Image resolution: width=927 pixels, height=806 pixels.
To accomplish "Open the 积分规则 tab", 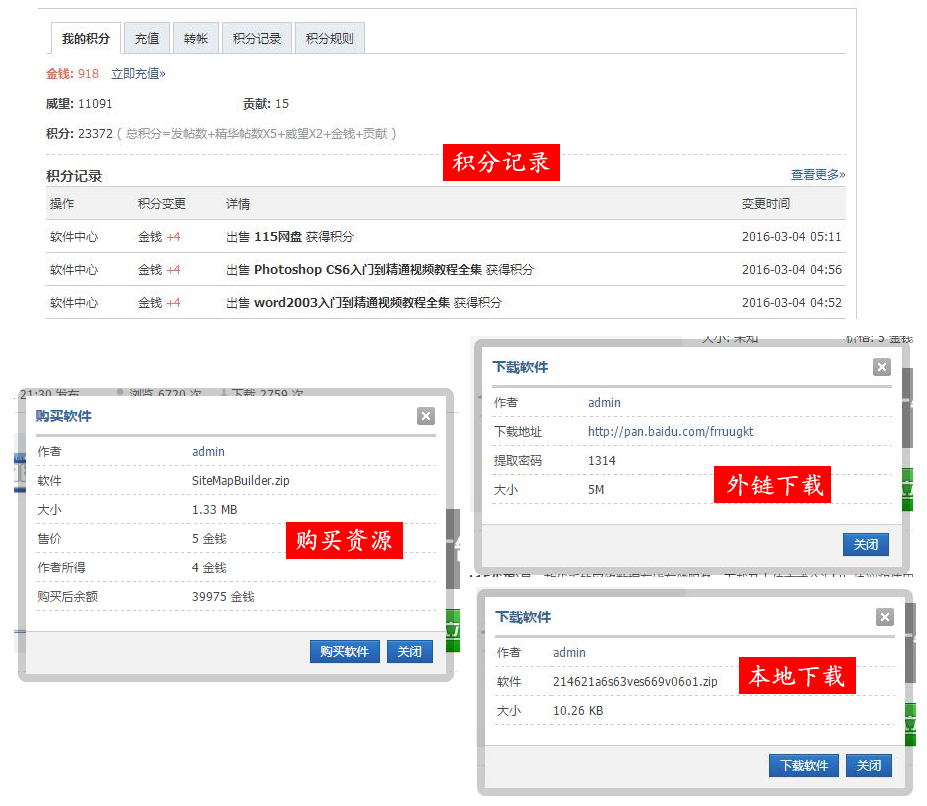I will coord(329,38).
